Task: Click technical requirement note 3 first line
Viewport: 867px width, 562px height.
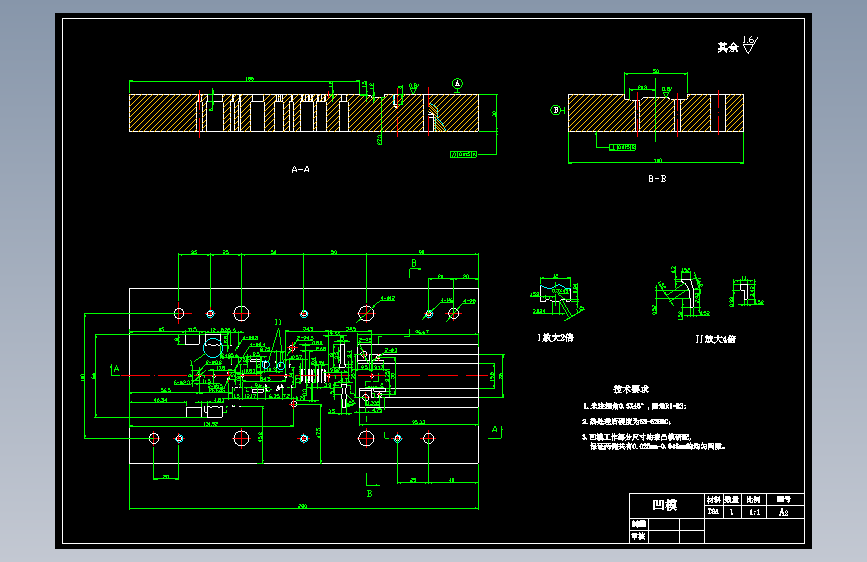Action: 636,437
